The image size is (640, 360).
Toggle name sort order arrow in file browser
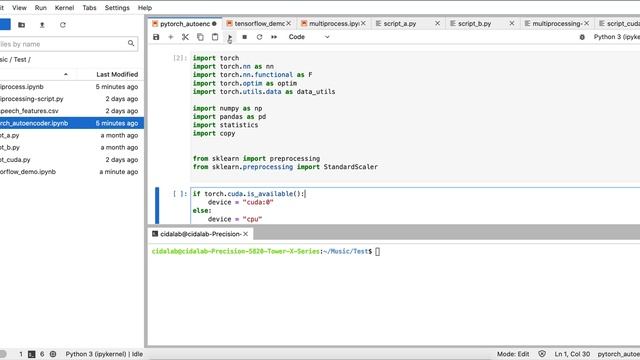pyautogui.click(x=66, y=74)
